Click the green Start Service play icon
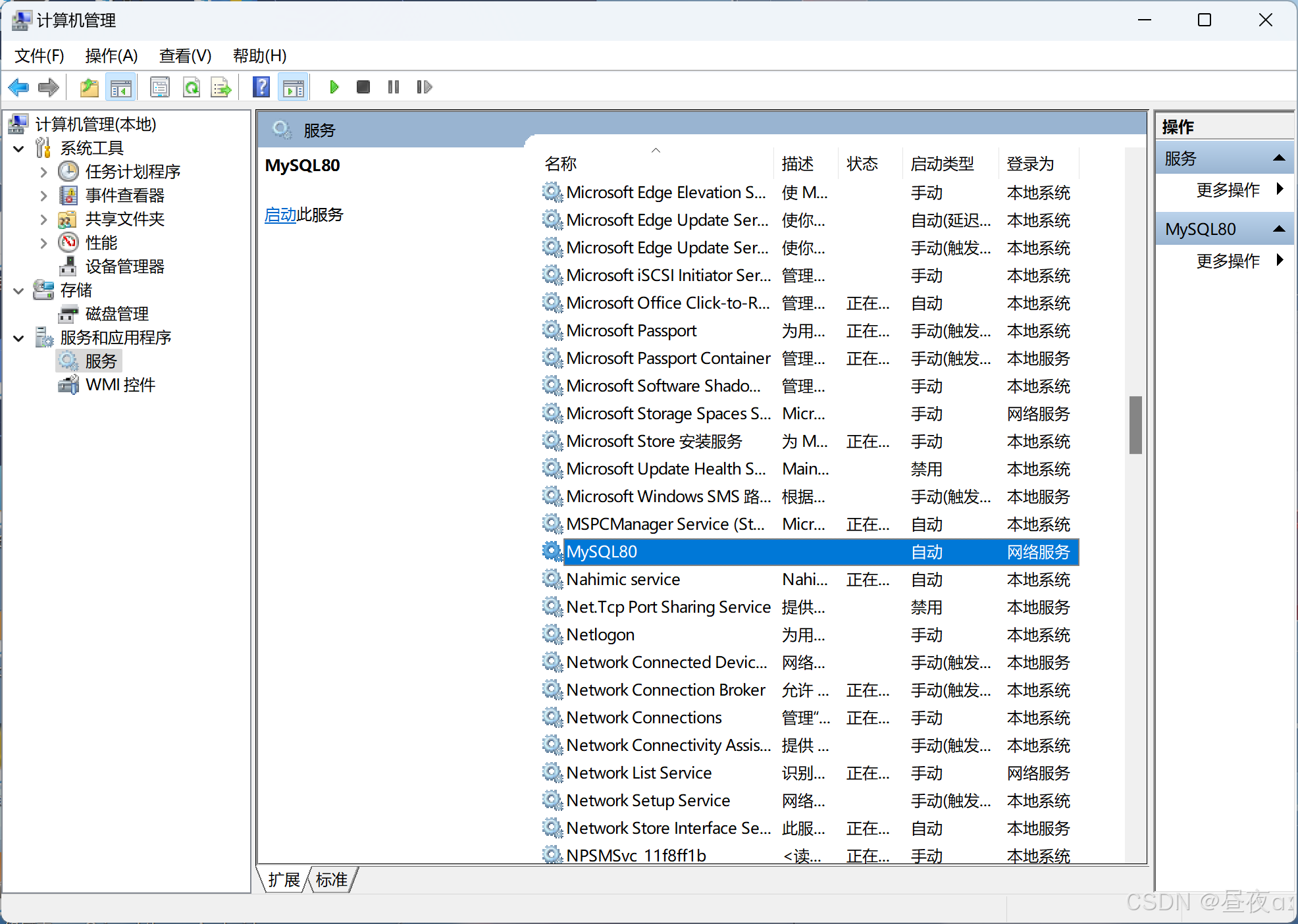Image resolution: width=1298 pixels, height=924 pixels. pos(334,87)
